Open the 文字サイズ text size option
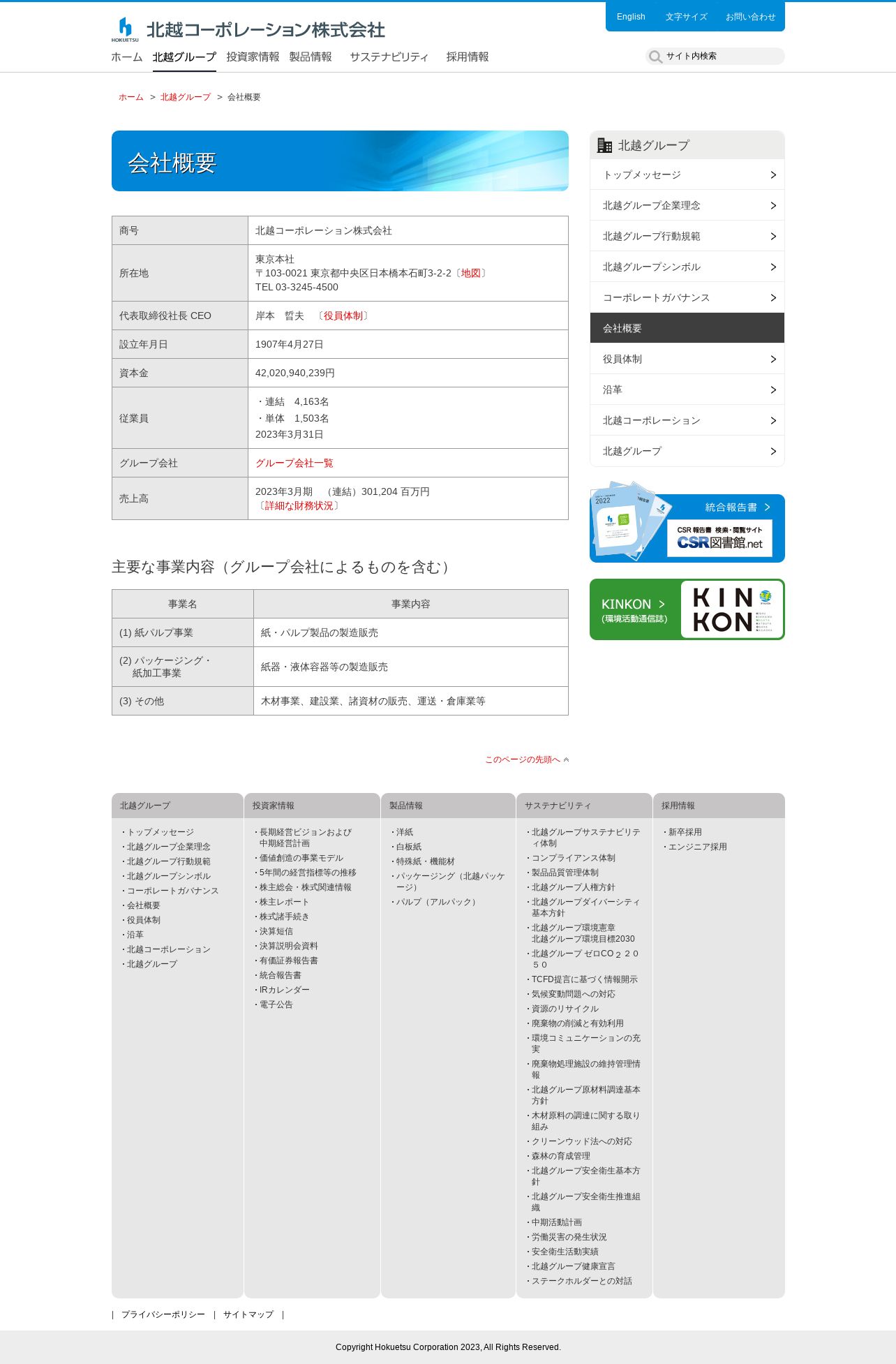This screenshot has width=896, height=1364. tap(686, 17)
